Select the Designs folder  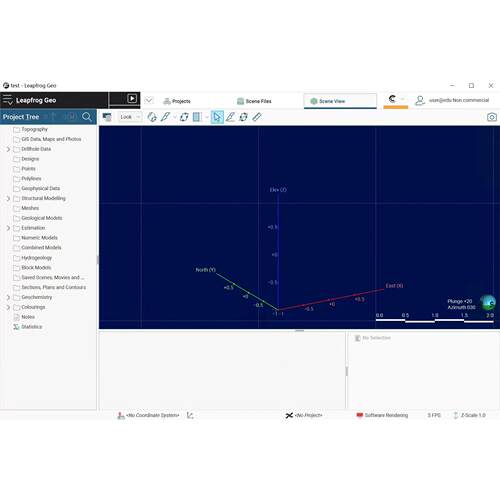tap(26, 159)
